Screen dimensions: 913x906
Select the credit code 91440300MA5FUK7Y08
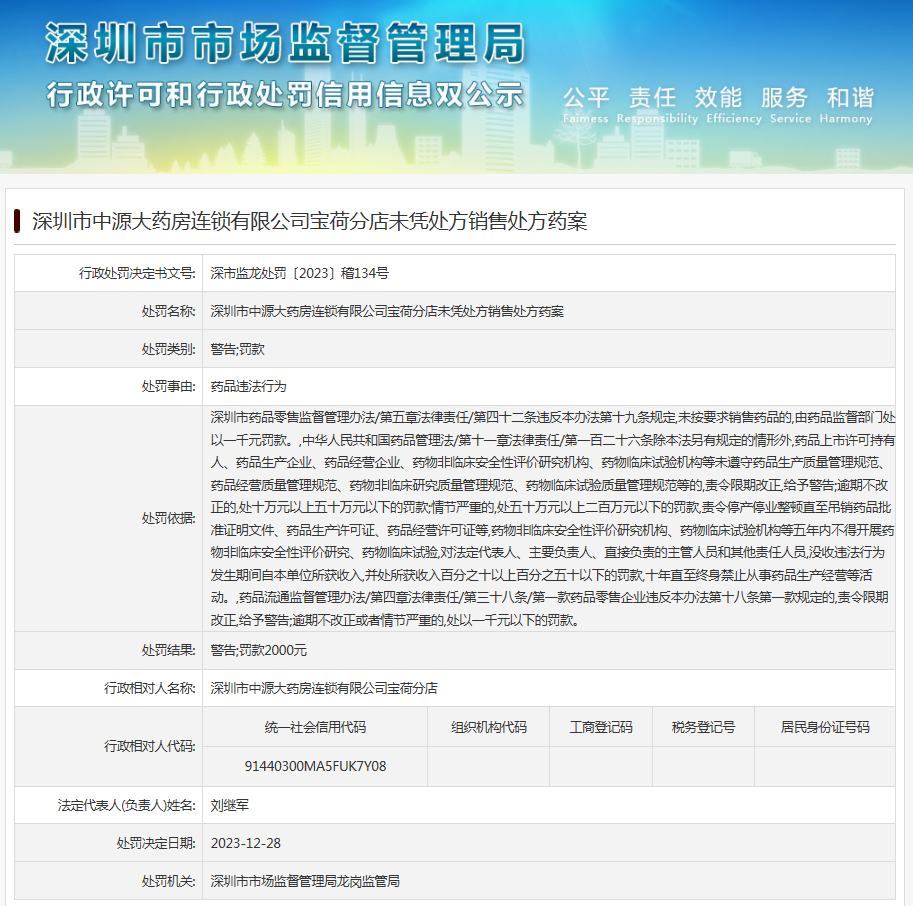coord(315,766)
